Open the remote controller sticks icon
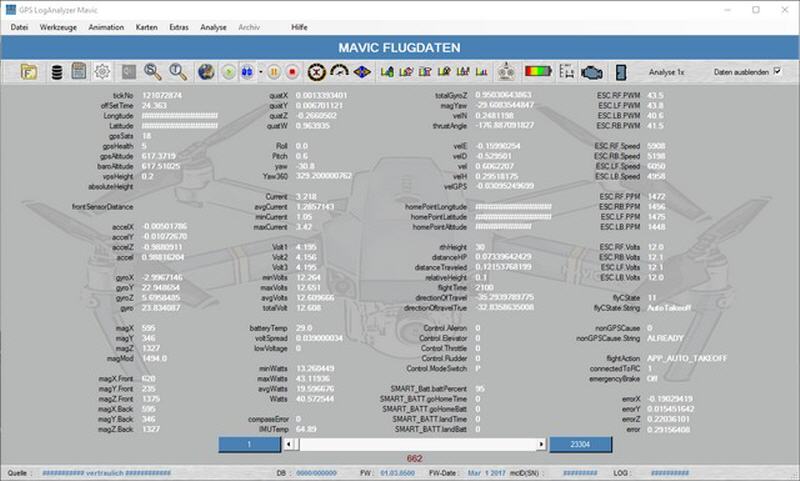 click(x=506, y=72)
